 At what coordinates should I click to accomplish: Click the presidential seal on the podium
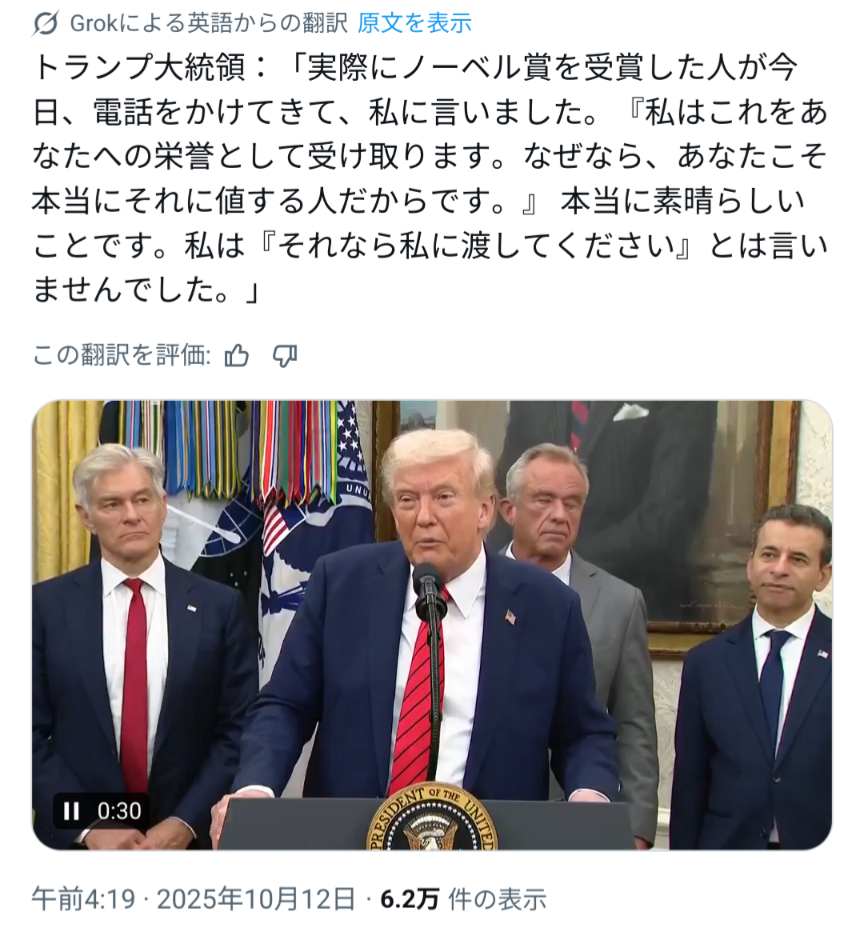(x=432, y=818)
